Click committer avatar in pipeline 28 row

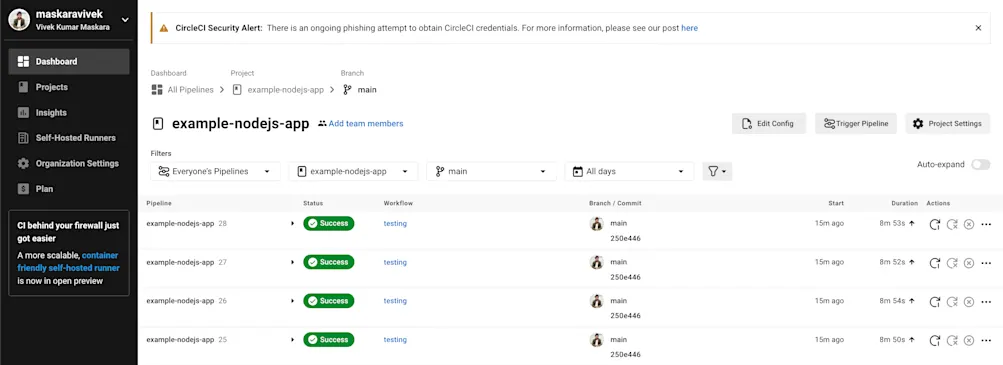(x=596, y=223)
